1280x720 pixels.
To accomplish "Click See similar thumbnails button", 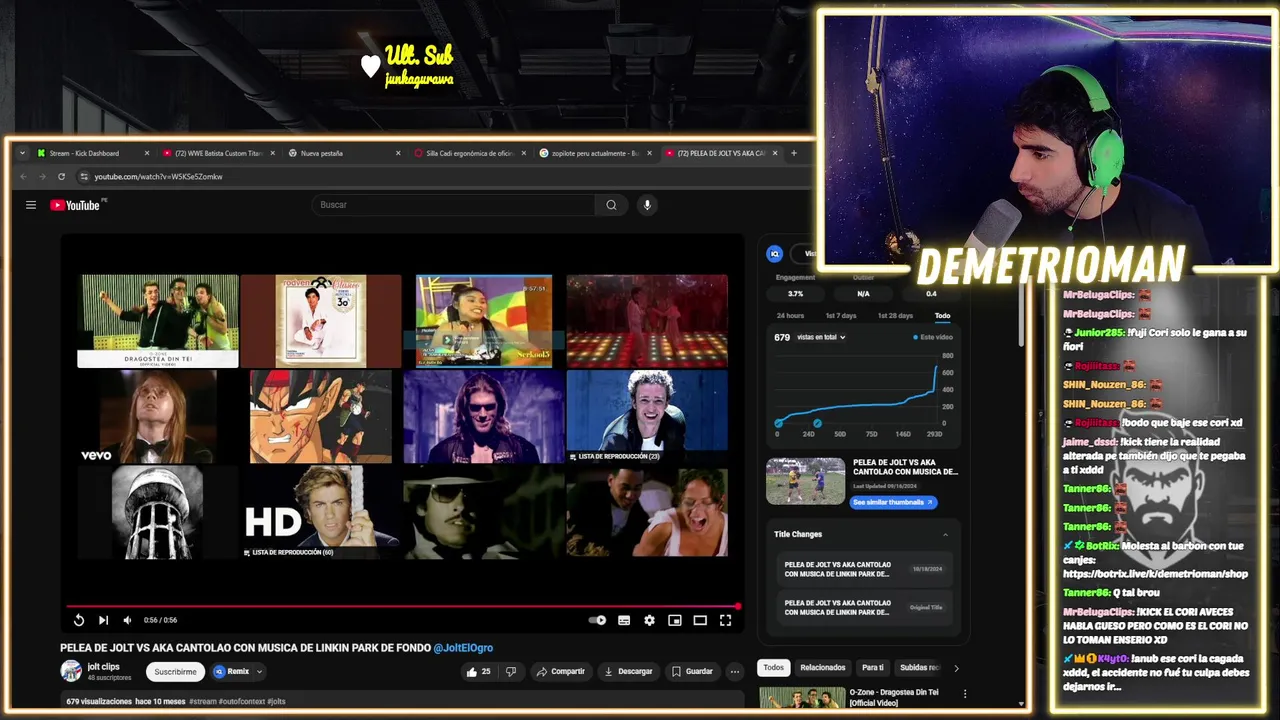I will tap(893, 502).
